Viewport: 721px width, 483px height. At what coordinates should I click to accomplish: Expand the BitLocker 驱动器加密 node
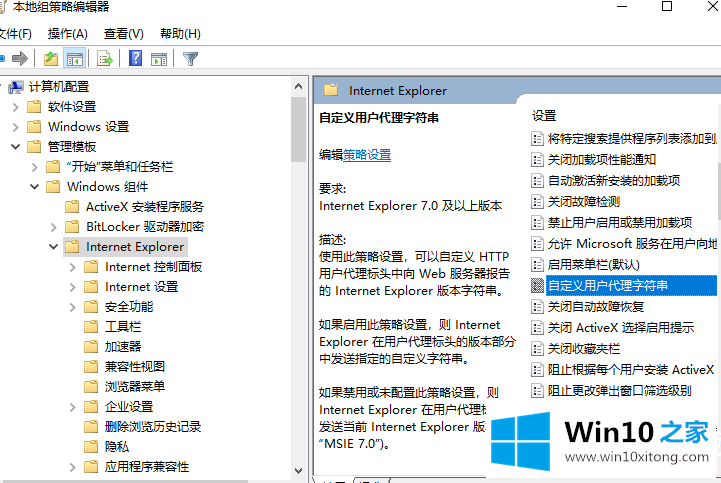click(53, 227)
